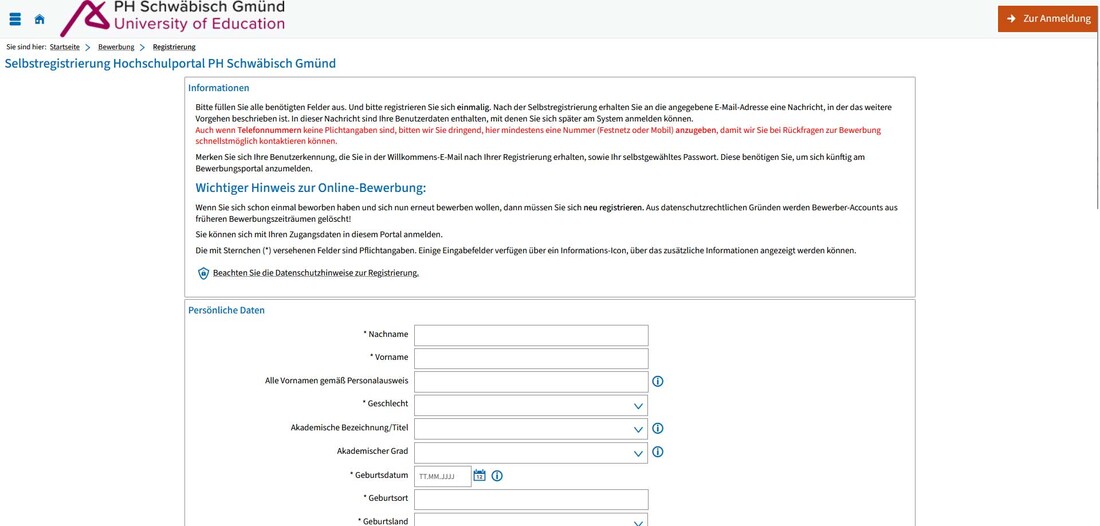This screenshot has height=526, width=1100.
Task: Open the Startseite breadcrumb link
Action: [65, 47]
